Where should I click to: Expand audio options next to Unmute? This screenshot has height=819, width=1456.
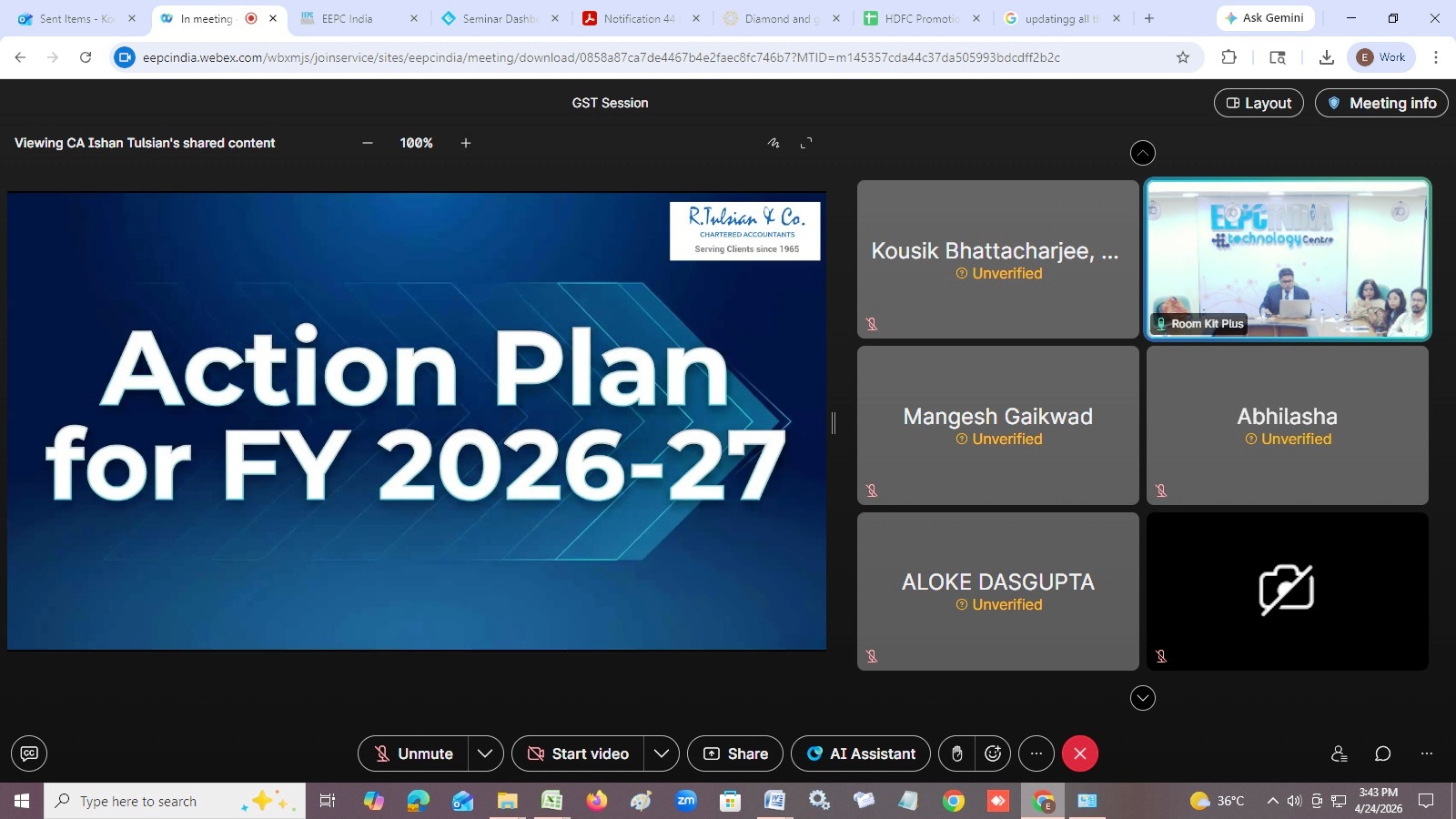(x=485, y=753)
